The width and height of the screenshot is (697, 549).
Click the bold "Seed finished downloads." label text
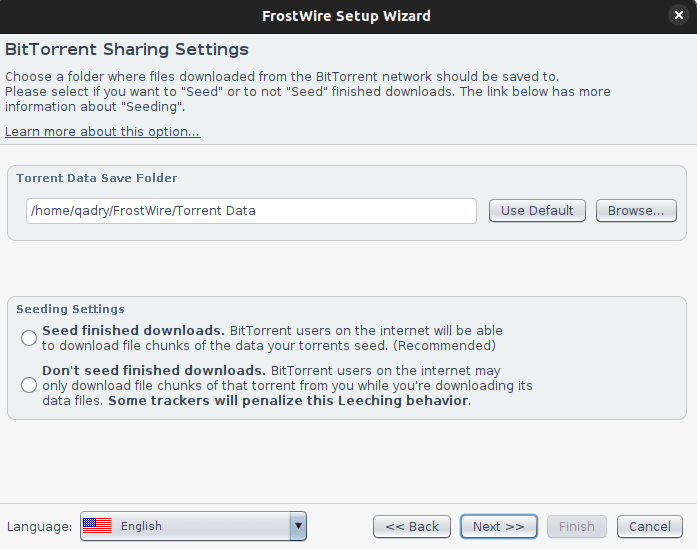coord(133,331)
